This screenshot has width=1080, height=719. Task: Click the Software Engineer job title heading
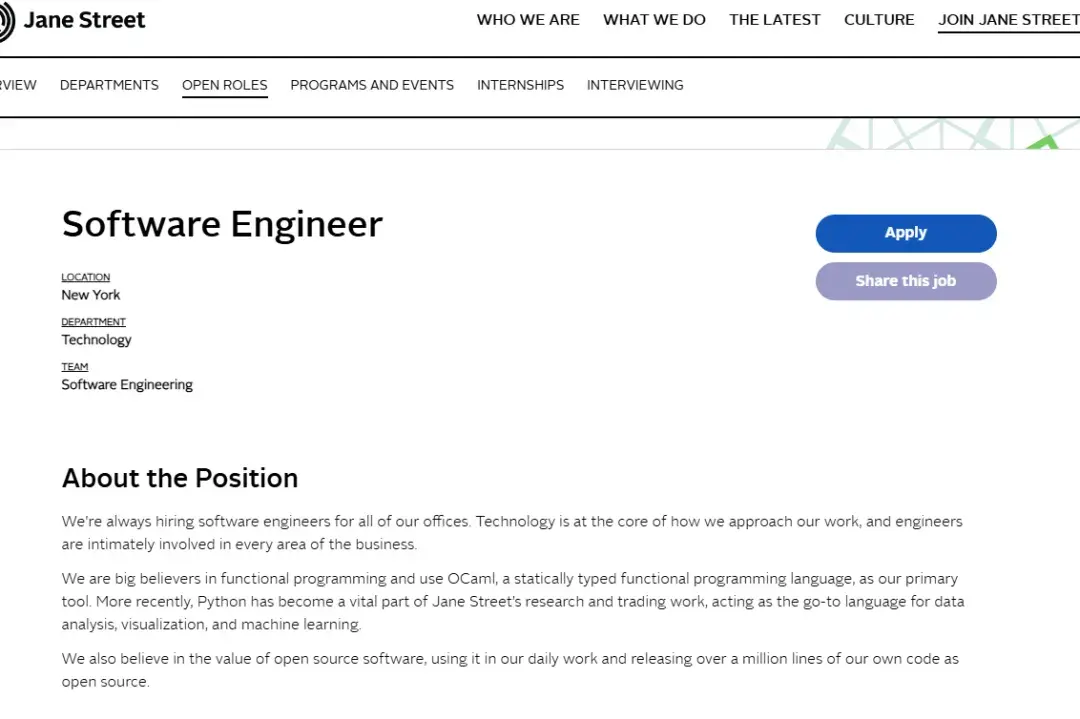tap(222, 224)
